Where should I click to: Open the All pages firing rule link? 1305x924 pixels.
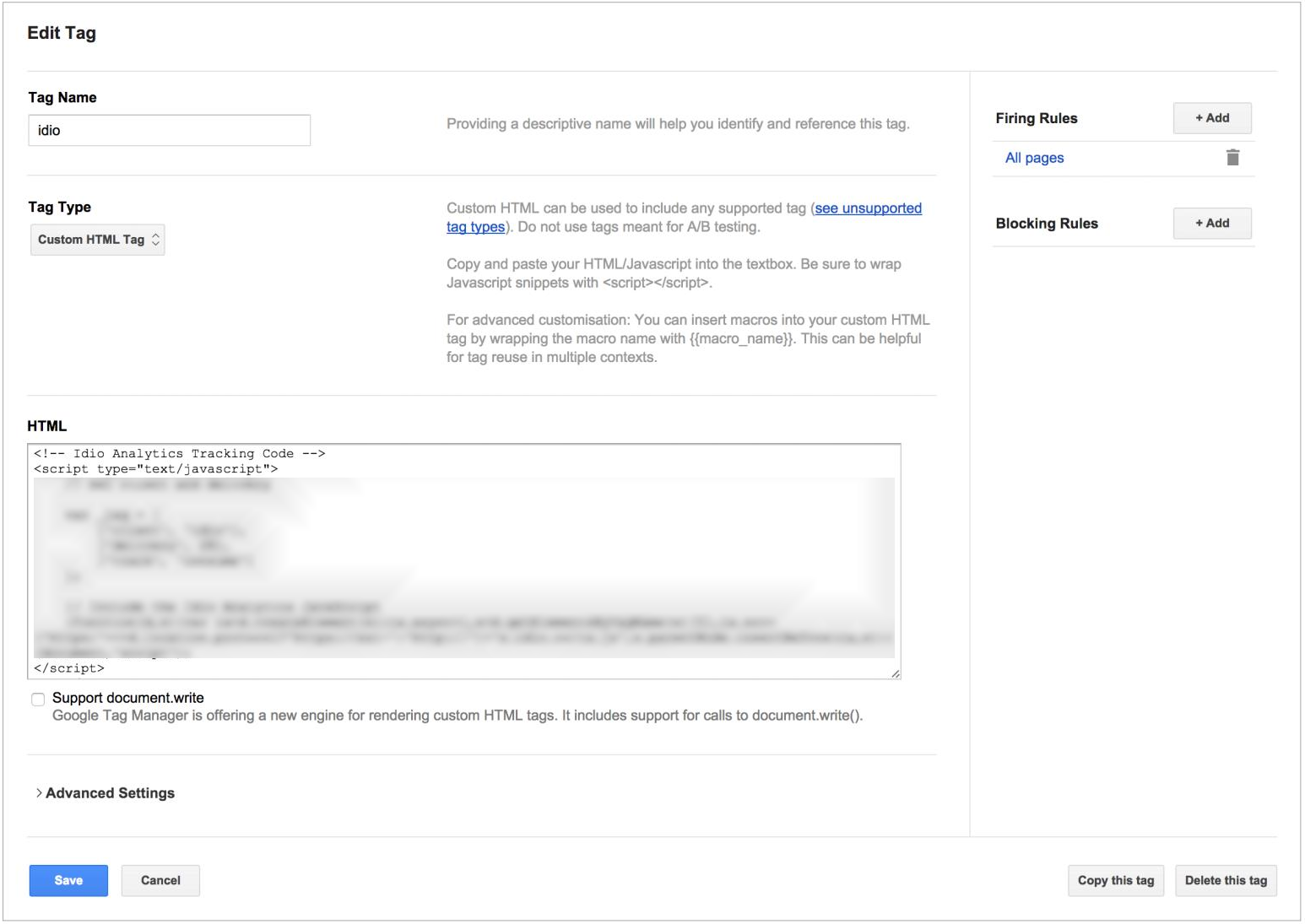click(1034, 158)
